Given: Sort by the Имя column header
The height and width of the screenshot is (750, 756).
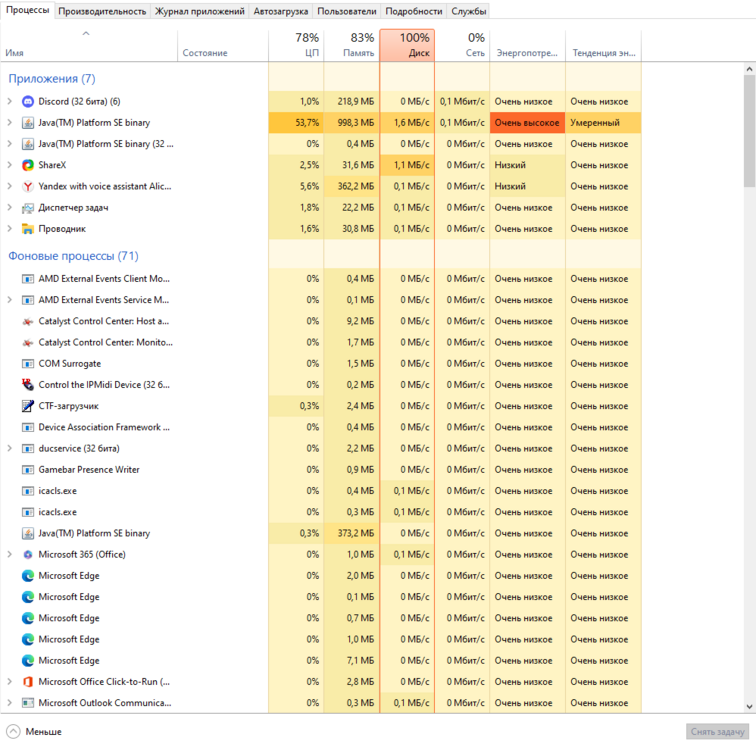Looking at the screenshot, I should pyautogui.click(x=89, y=45).
